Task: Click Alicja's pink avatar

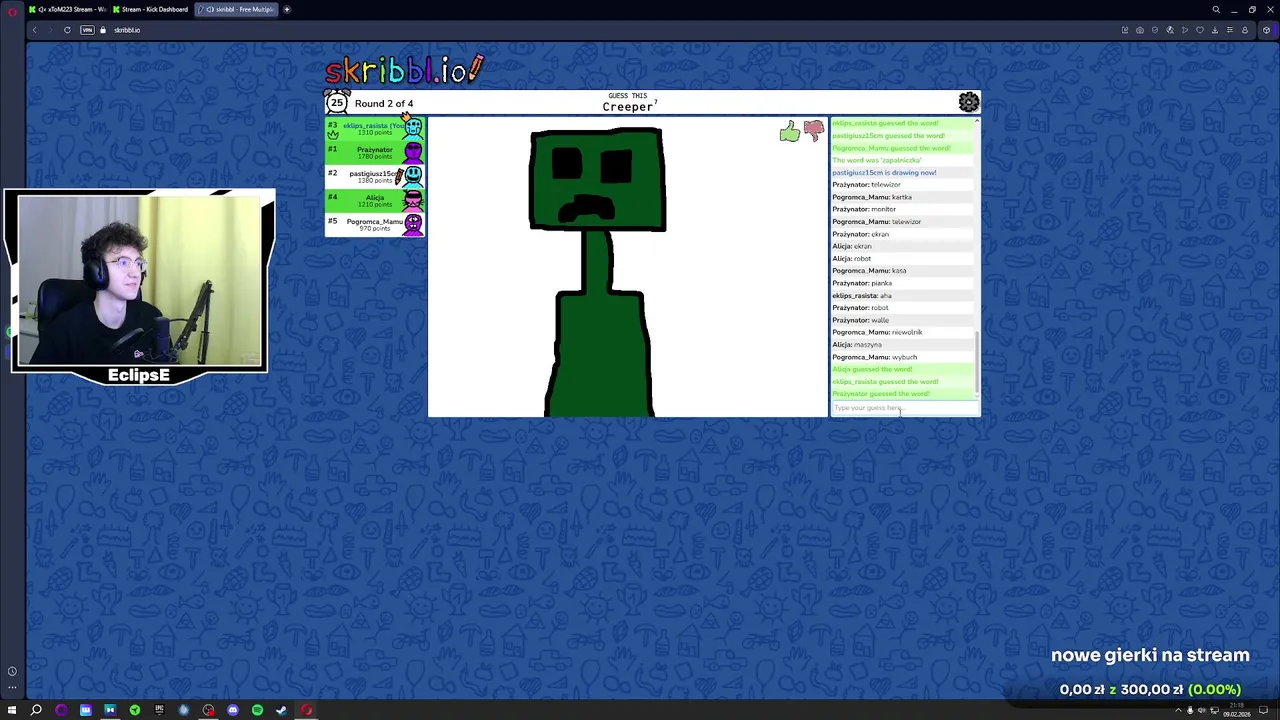Action: coord(413,200)
